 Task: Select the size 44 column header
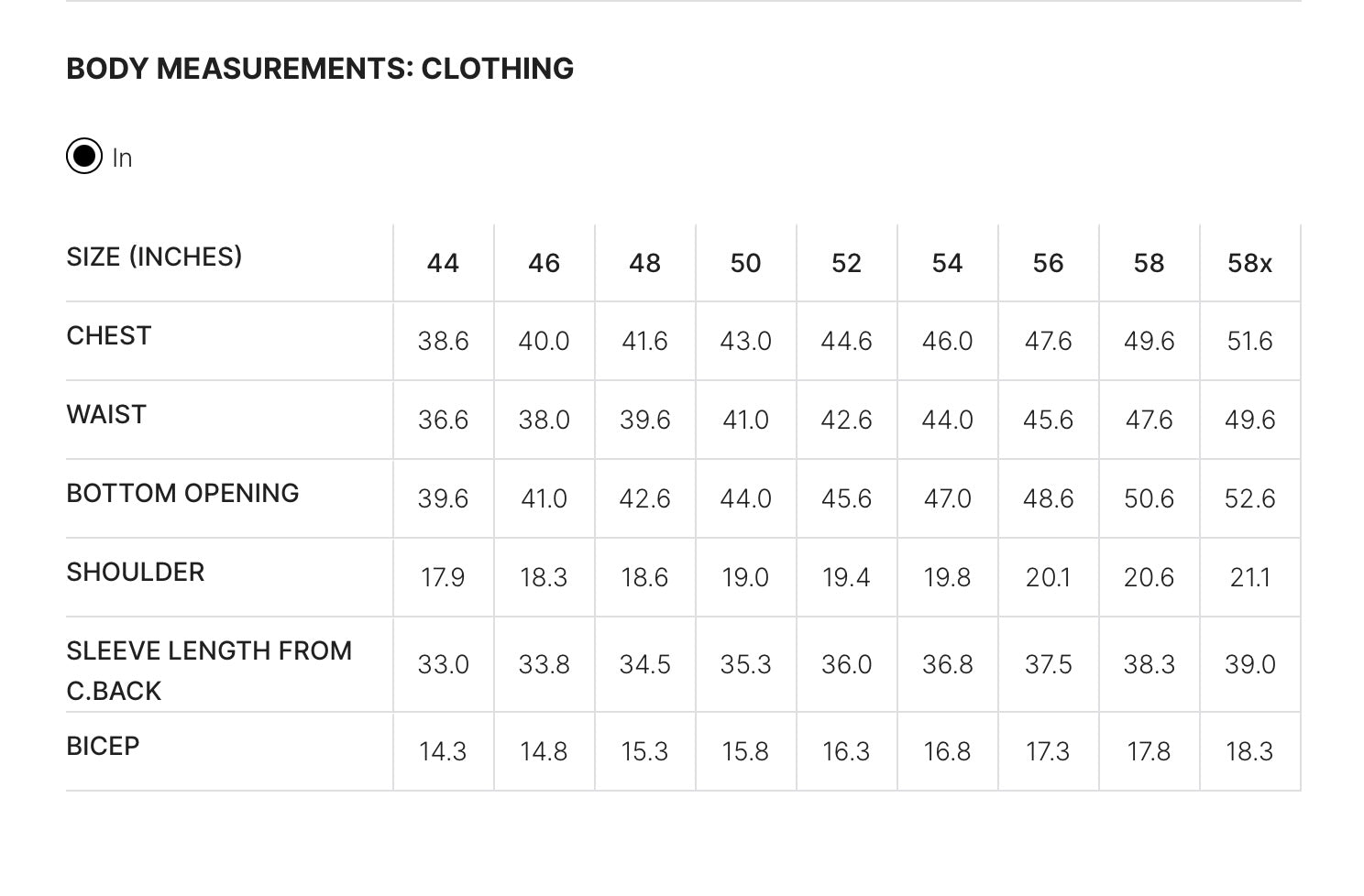443,264
